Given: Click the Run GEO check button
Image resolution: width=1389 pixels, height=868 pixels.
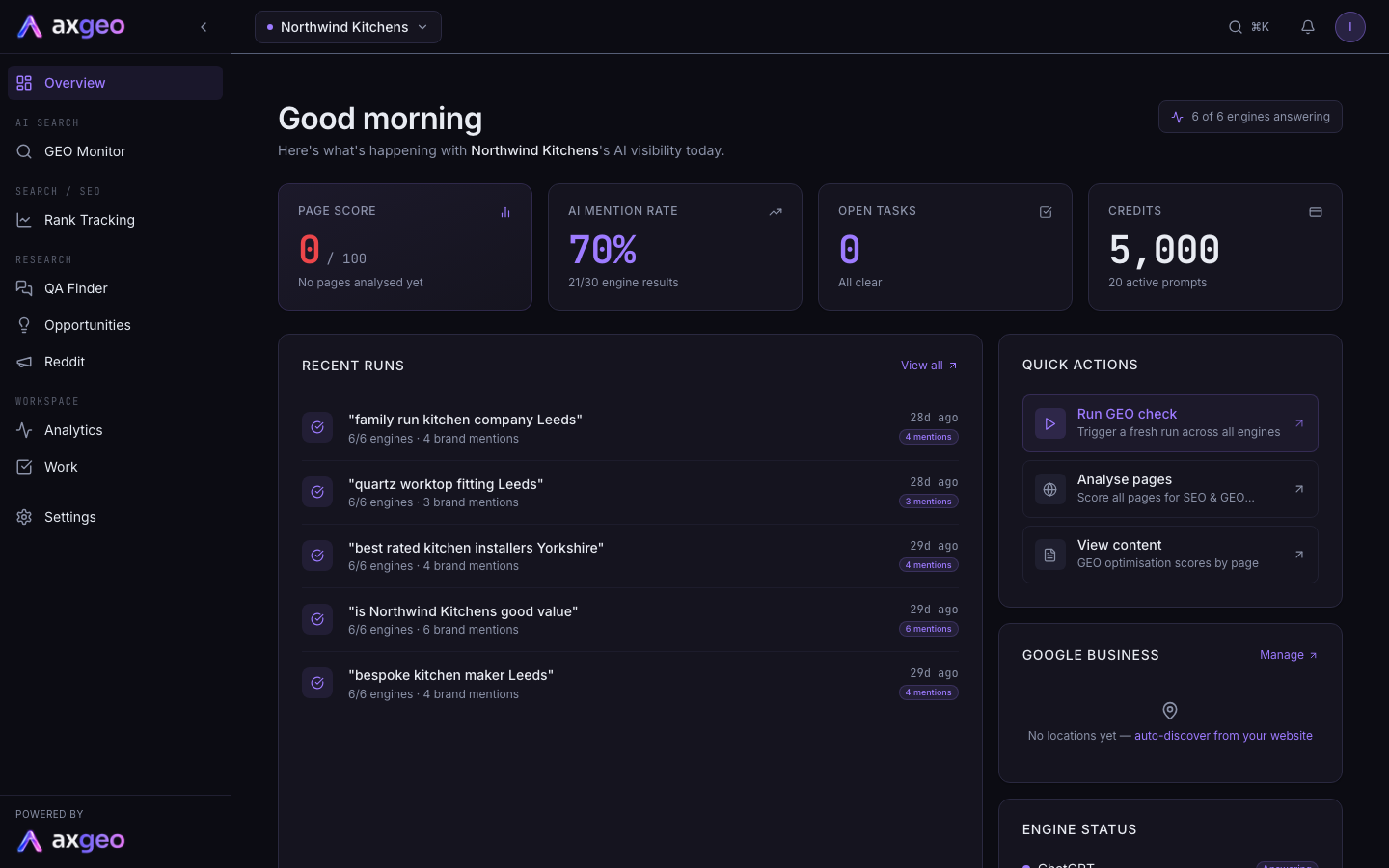Looking at the screenshot, I should tap(1170, 423).
